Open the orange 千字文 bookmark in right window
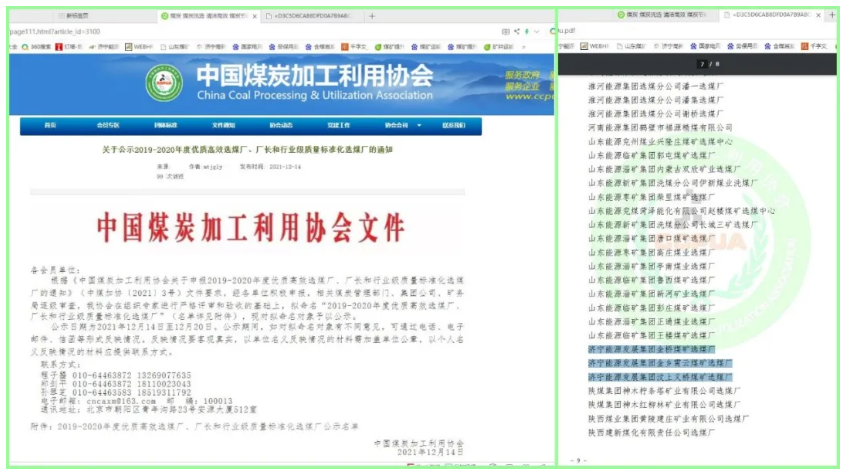The image size is (844, 474). coord(814,46)
